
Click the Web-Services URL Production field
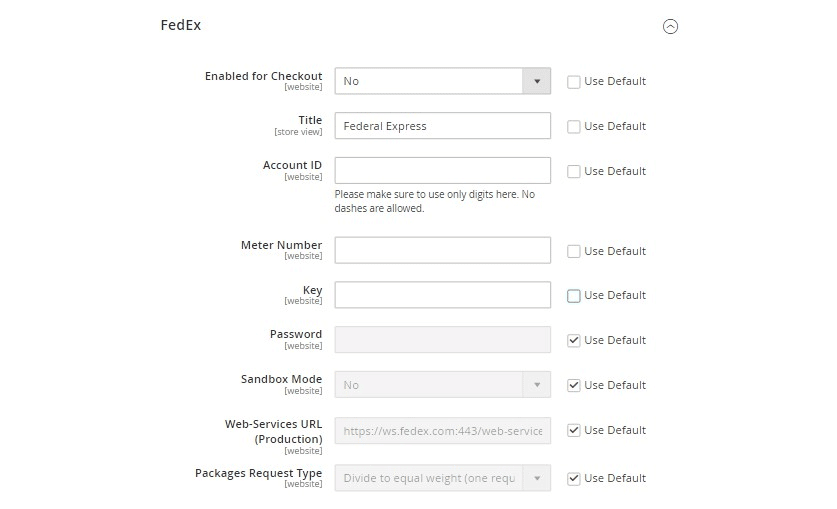(x=443, y=431)
